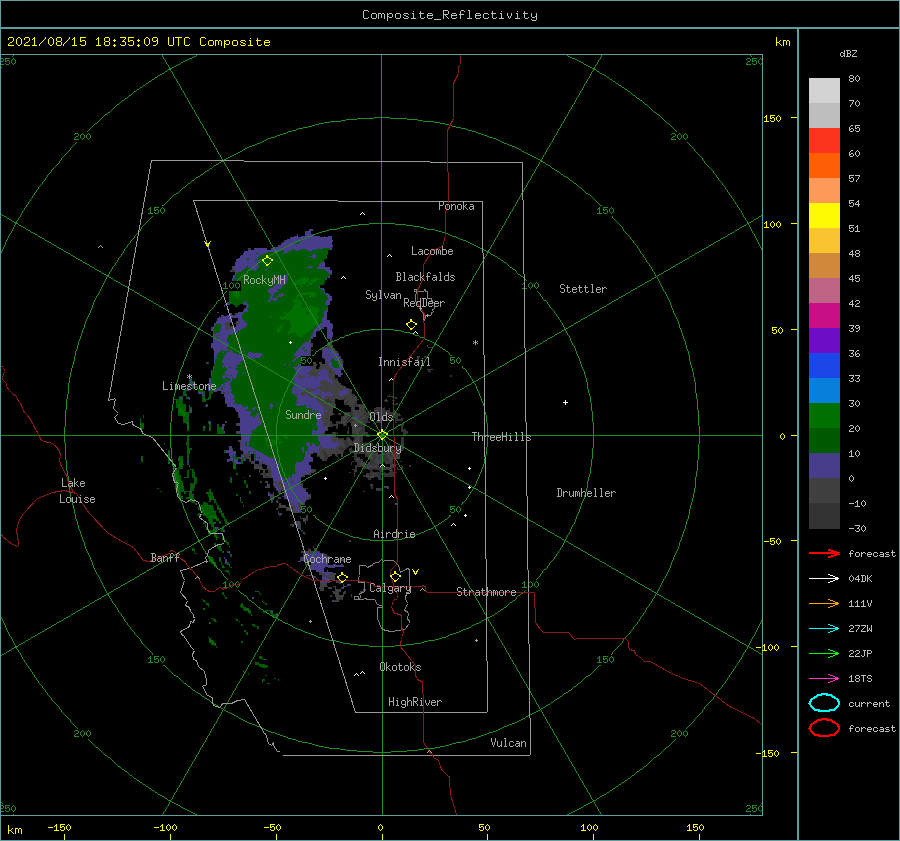
Task: Click the Calgary city label
Action: 390,588
